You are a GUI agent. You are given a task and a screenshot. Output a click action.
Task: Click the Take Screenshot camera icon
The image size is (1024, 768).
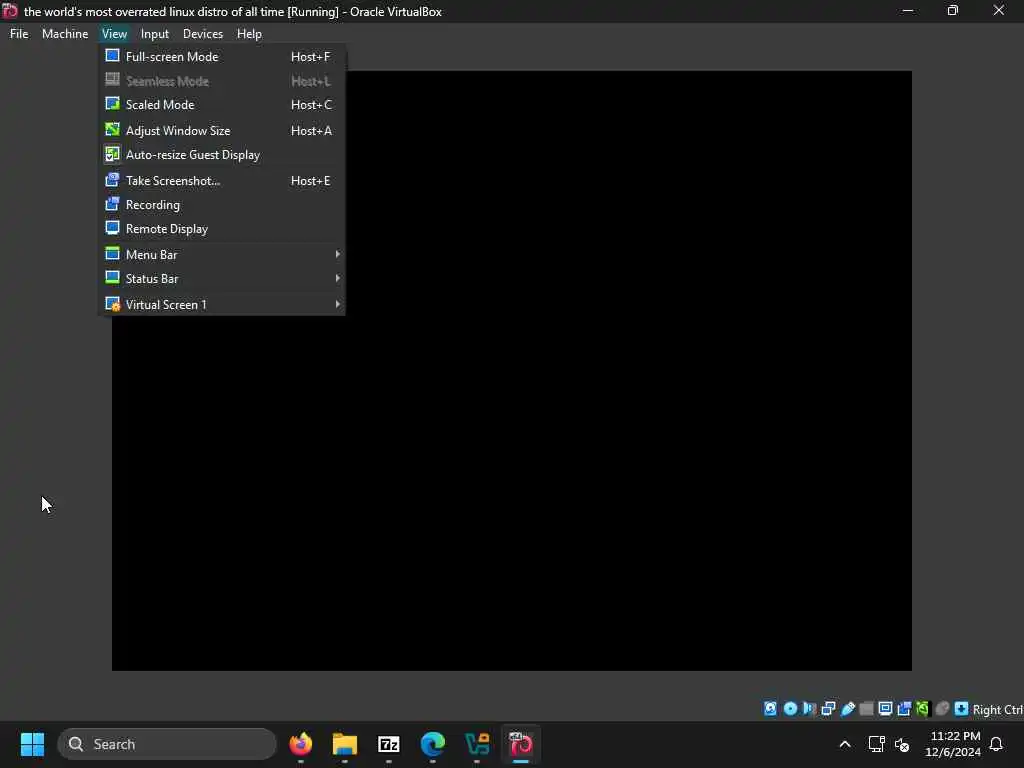tap(112, 180)
